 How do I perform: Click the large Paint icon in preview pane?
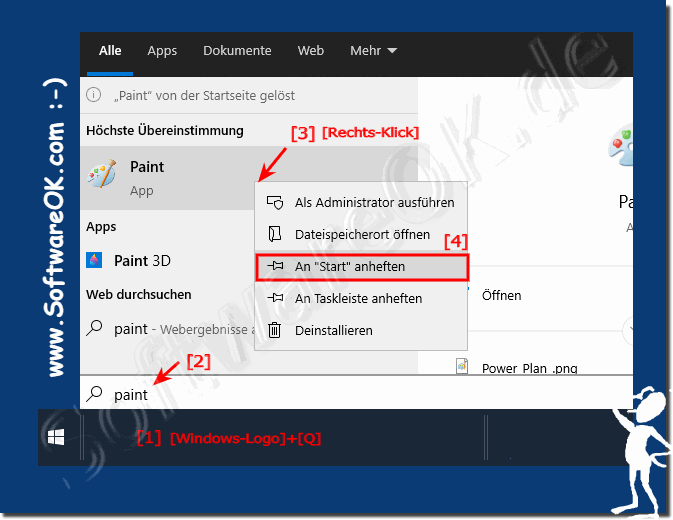pyautogui.click(x=621, y=146)
